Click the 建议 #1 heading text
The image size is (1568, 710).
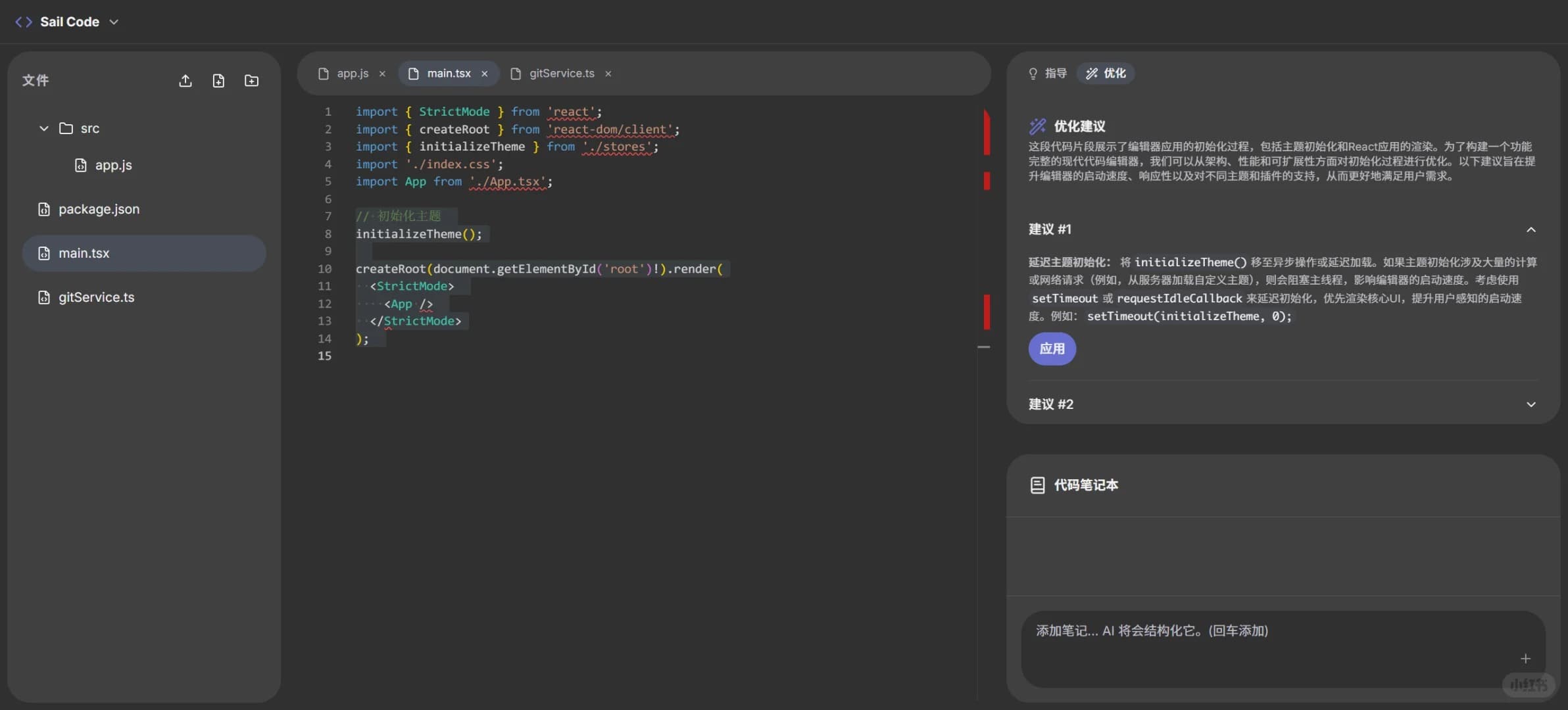tap(1050, 229)
